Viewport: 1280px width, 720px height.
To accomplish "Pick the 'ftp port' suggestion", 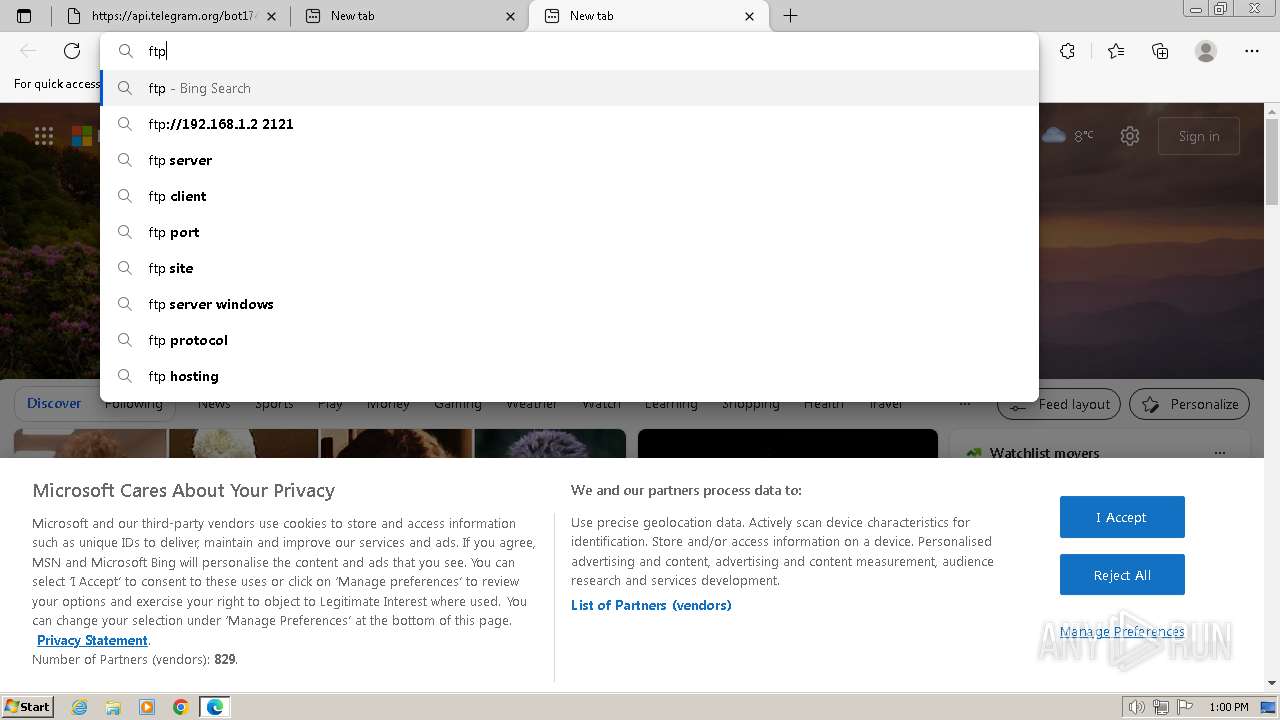I will pyautogui.click(x=570, y=232).
